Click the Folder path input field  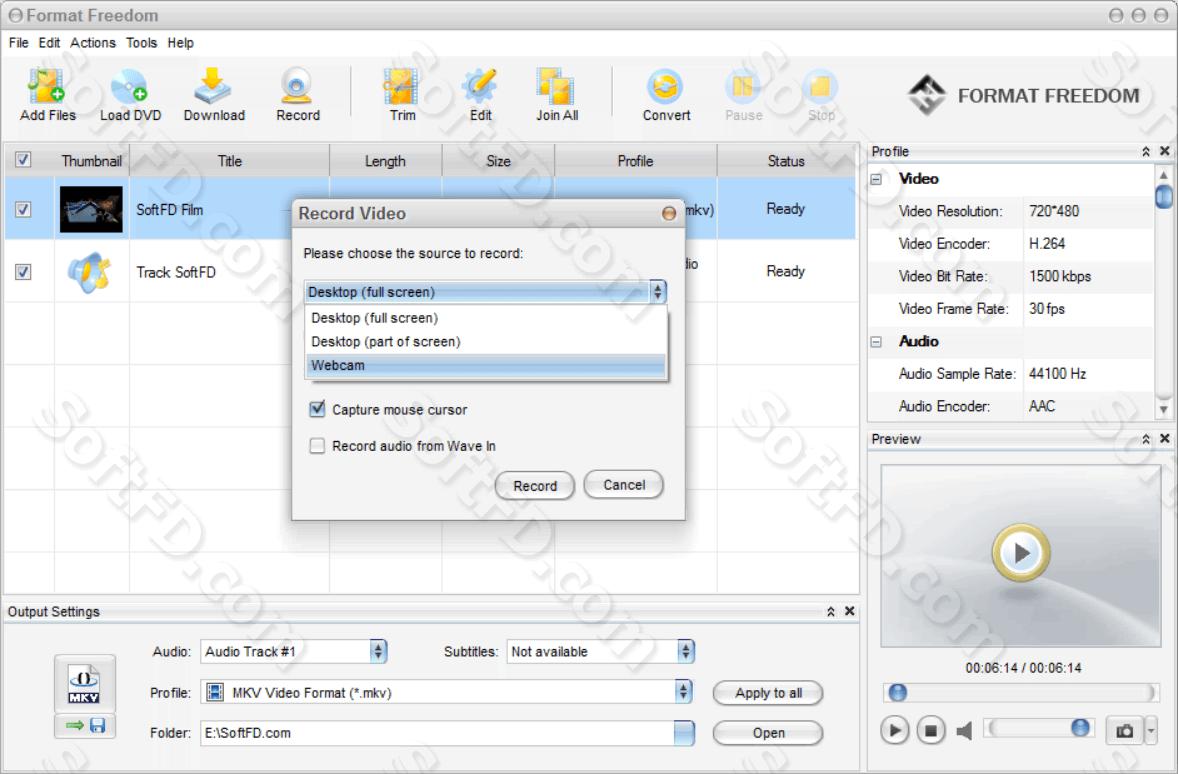436,733
